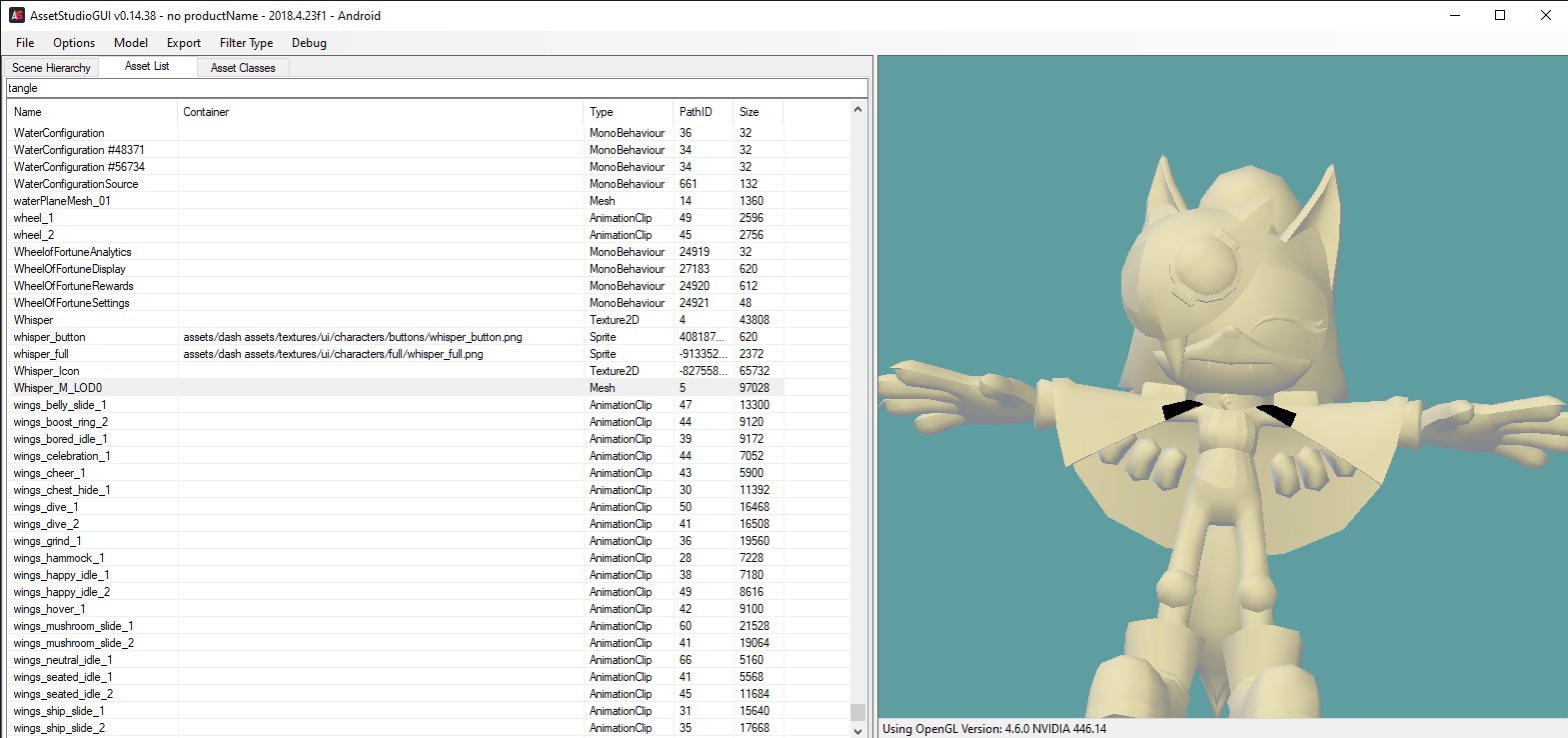Select the WheelOfFortuneSettings row
1568x738 pixels.
click(x=430, y=303)
